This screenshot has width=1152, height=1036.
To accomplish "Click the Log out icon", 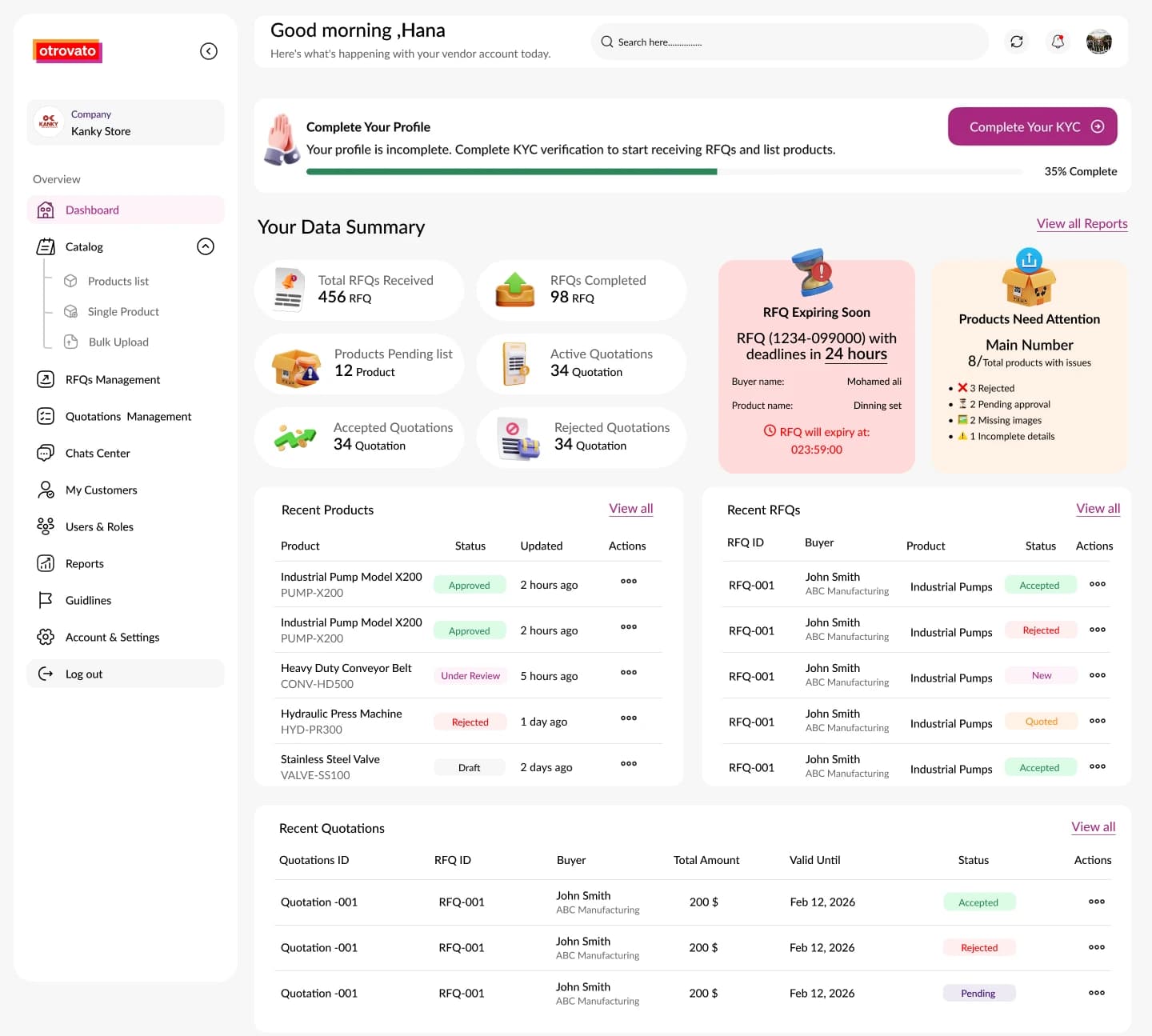I will (x=46, y=674).
